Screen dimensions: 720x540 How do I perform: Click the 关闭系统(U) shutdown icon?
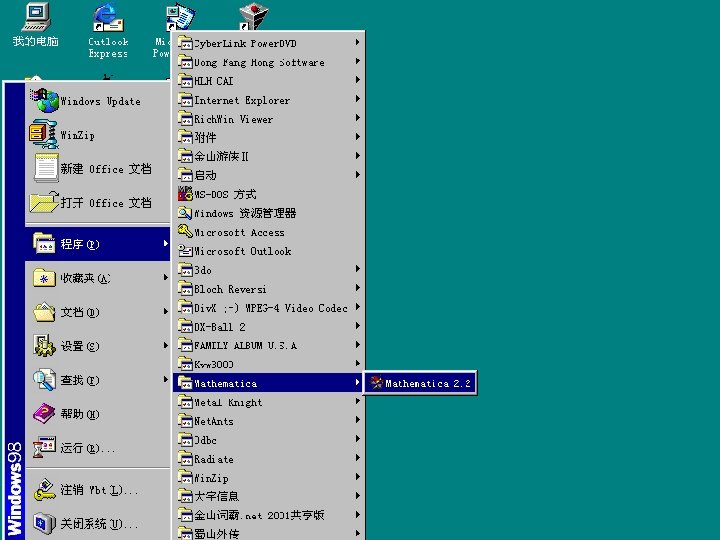coord(45,523)
